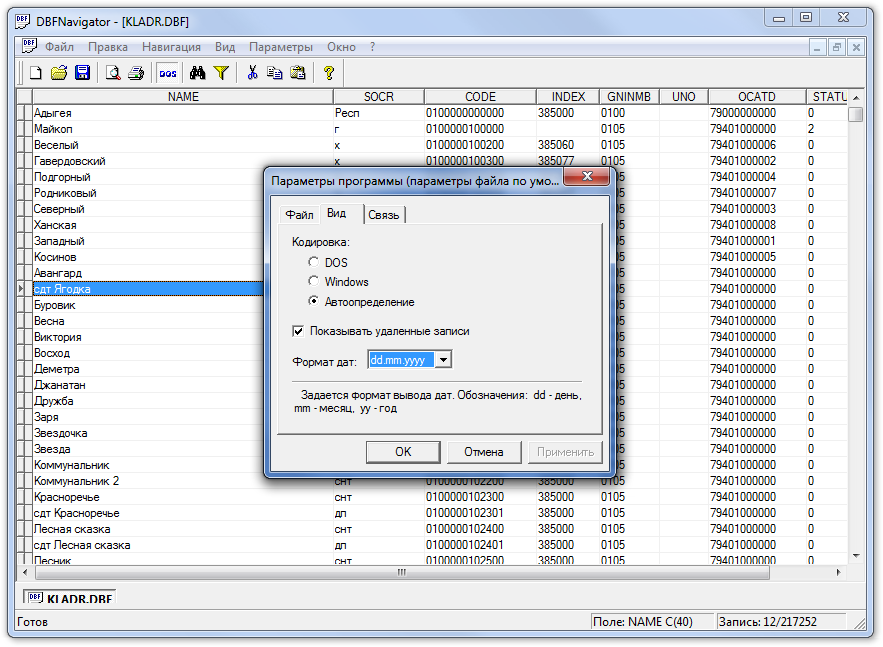This screenshot has width=883, height=647.
Task: Print the table using the printer icon
Action: (136, 73)
